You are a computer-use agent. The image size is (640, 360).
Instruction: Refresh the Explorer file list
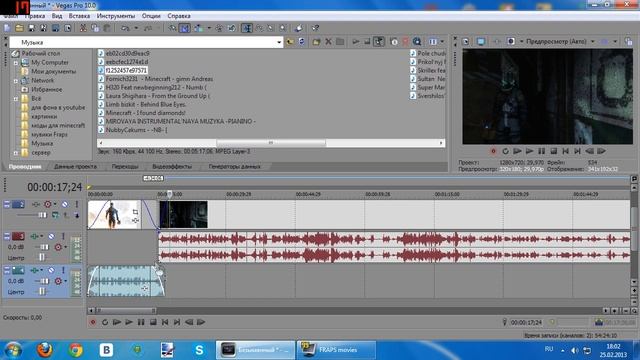click(x=302, y=42)
